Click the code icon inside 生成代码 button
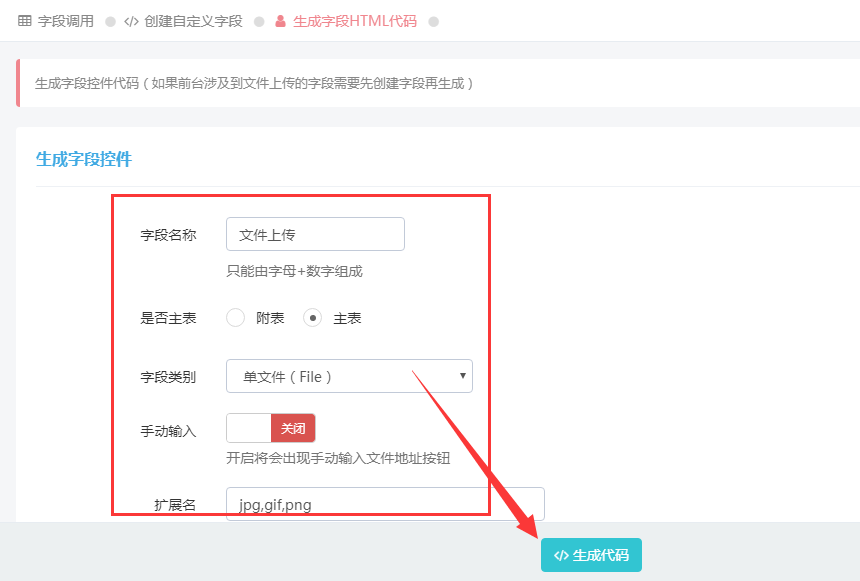This screenshot has width=860, height=581. [x=561, y=555]
